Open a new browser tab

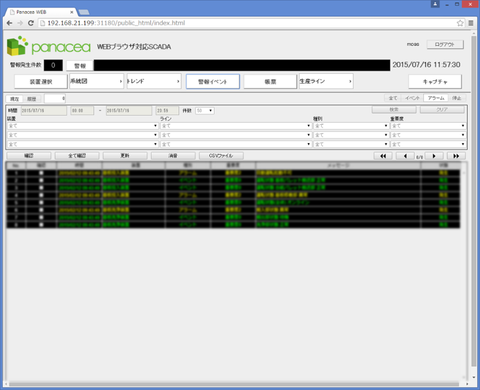84,12
